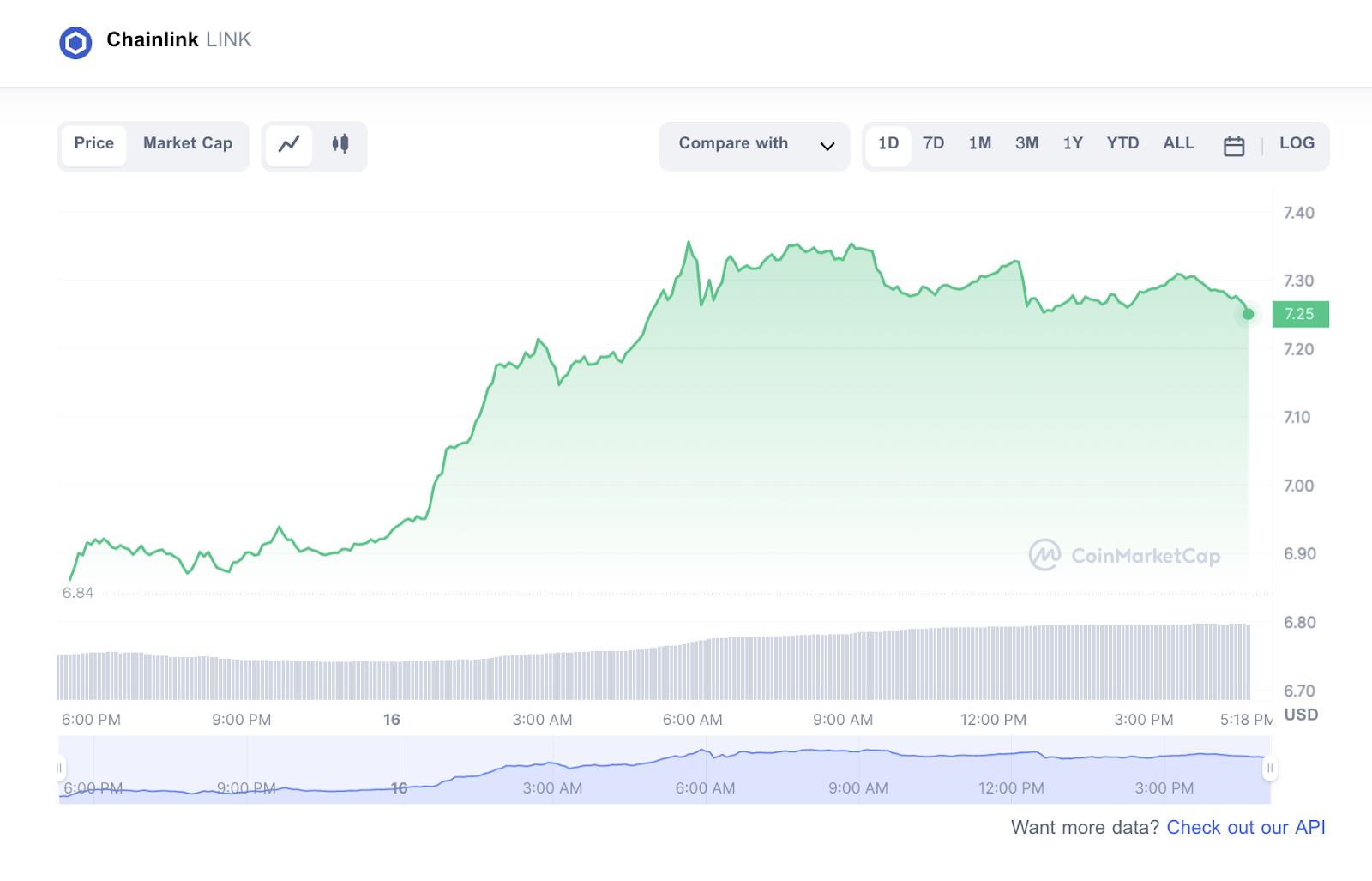Image resolution: width=1372 pixels, height=881 pixels.
Task: Click the Chainlink name heading
Action: click(x=153, y=39)
